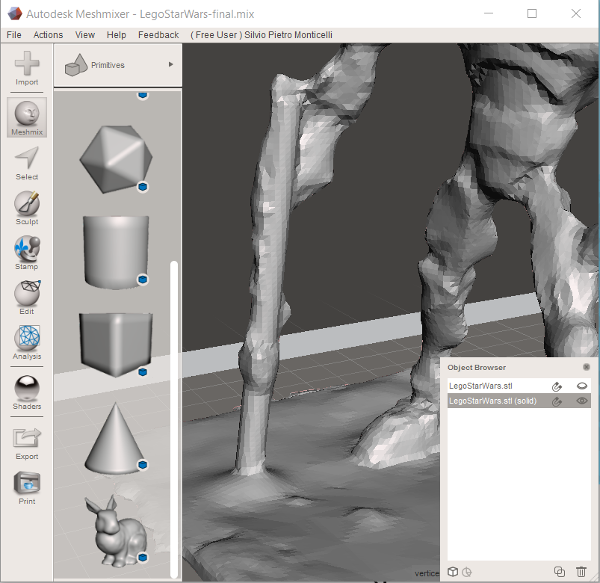Image resolution: width=600 pixels, height=583 pixels.
Task: Delete the selected object with trash icon
Action: (x=581, y=572)
